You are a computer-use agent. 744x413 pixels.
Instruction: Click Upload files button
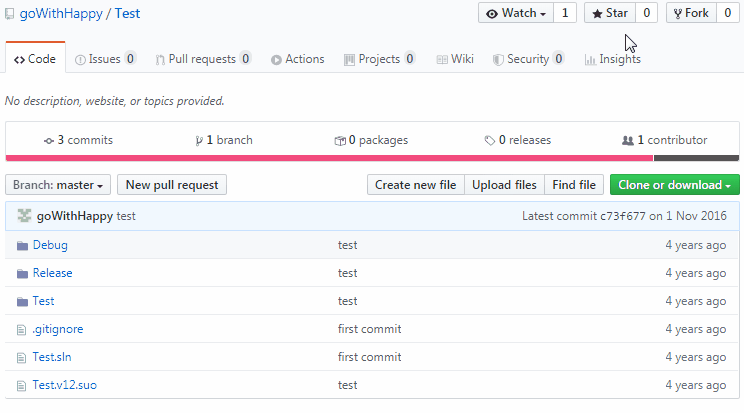tap(504, 185)
